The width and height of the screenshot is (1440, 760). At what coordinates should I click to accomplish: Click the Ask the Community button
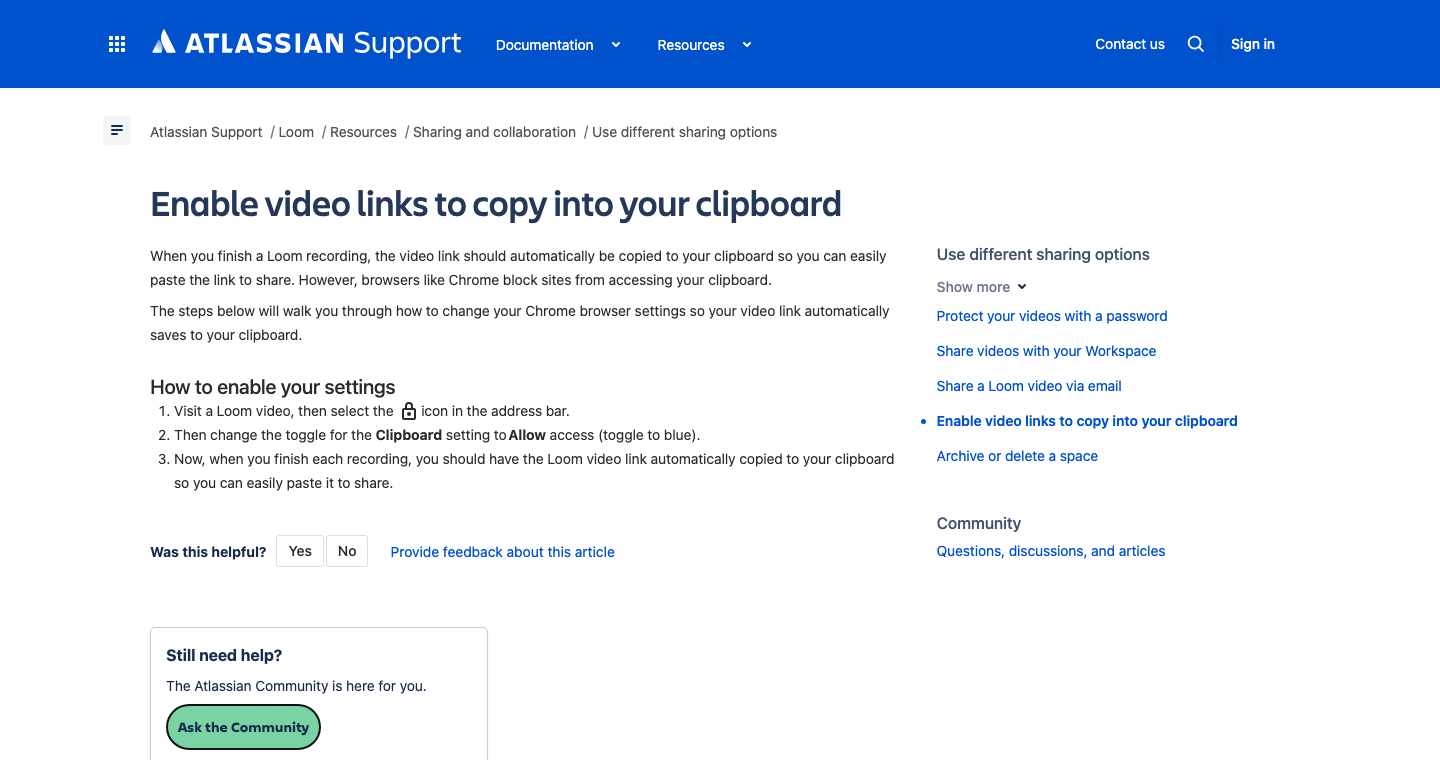click(x=243, y=727)
